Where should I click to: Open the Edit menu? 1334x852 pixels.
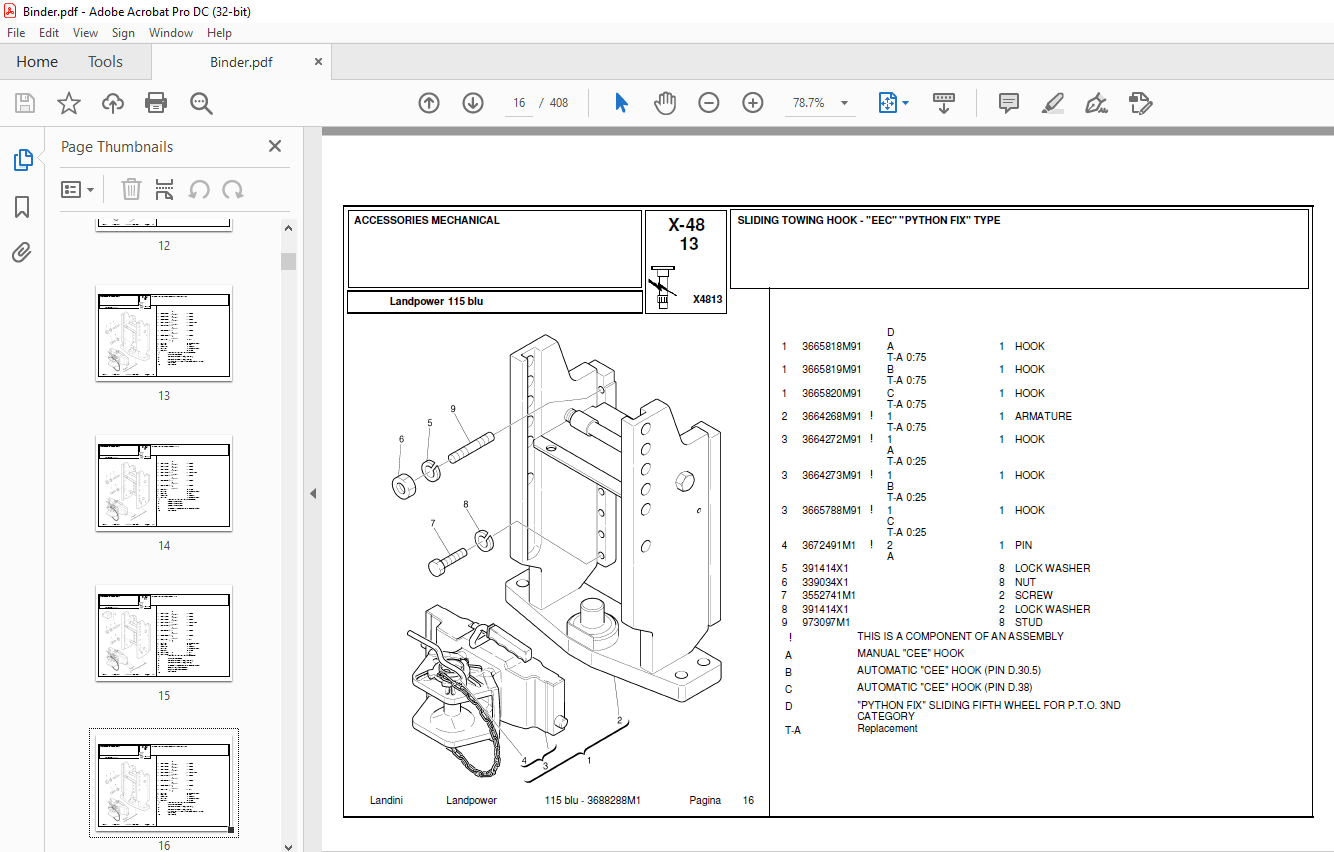pos(49,33)
